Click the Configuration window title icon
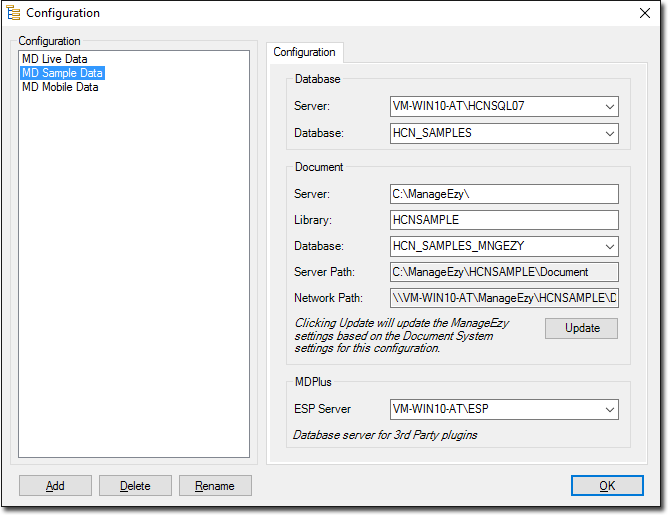Viewport: 668px width, 515px height. point(13,13)
